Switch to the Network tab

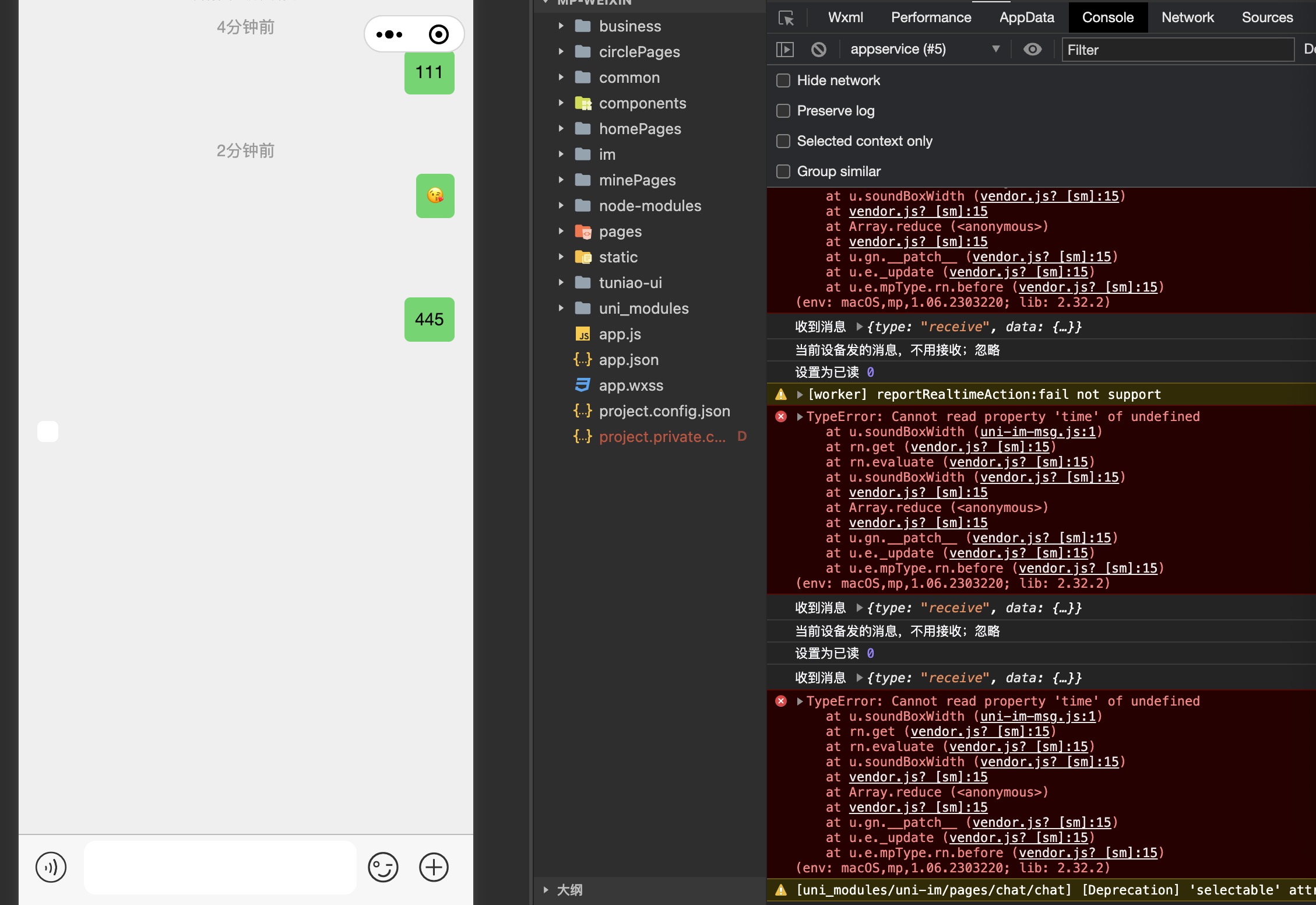point(1187,17)
